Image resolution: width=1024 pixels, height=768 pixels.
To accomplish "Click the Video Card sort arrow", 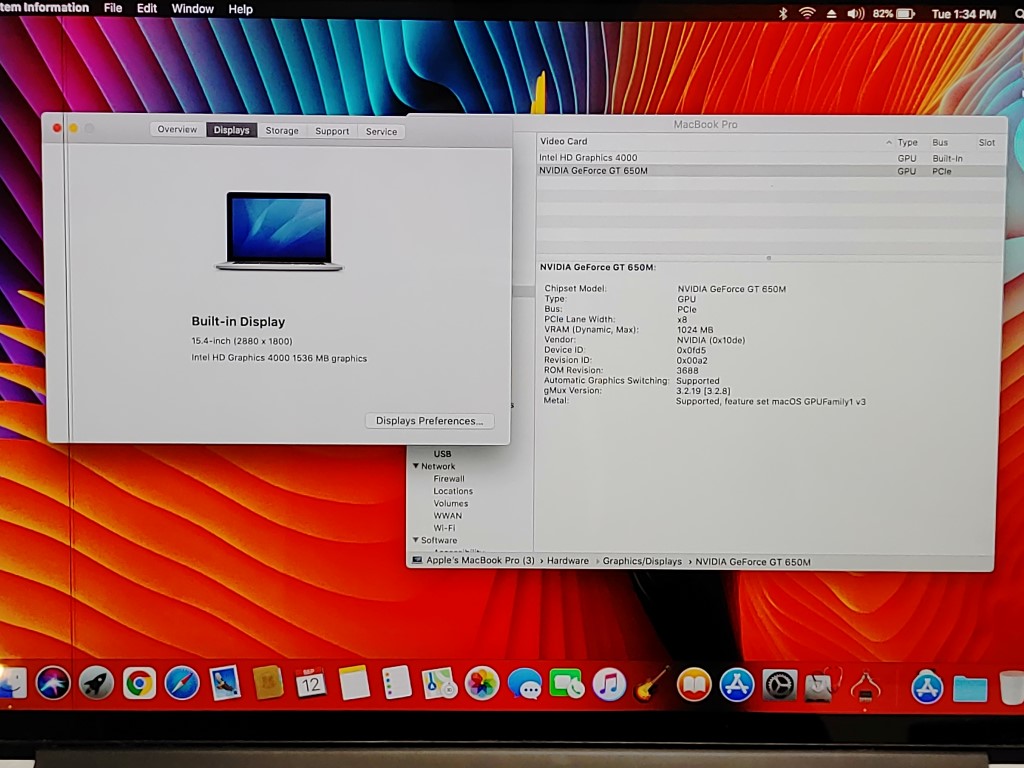I will (x=888, y=142).
